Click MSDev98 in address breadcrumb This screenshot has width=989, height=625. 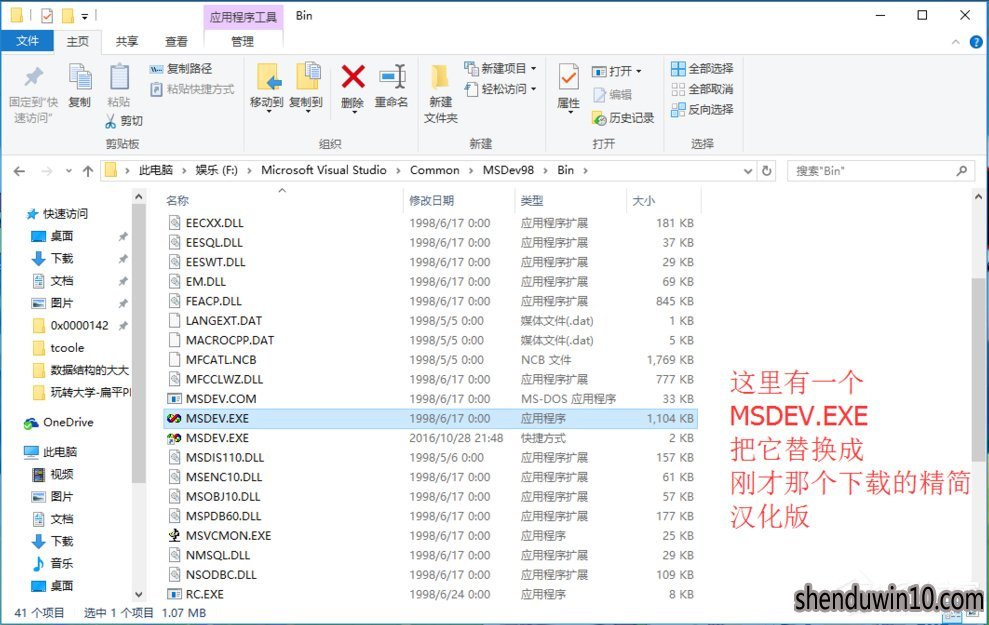coord(508,170)
